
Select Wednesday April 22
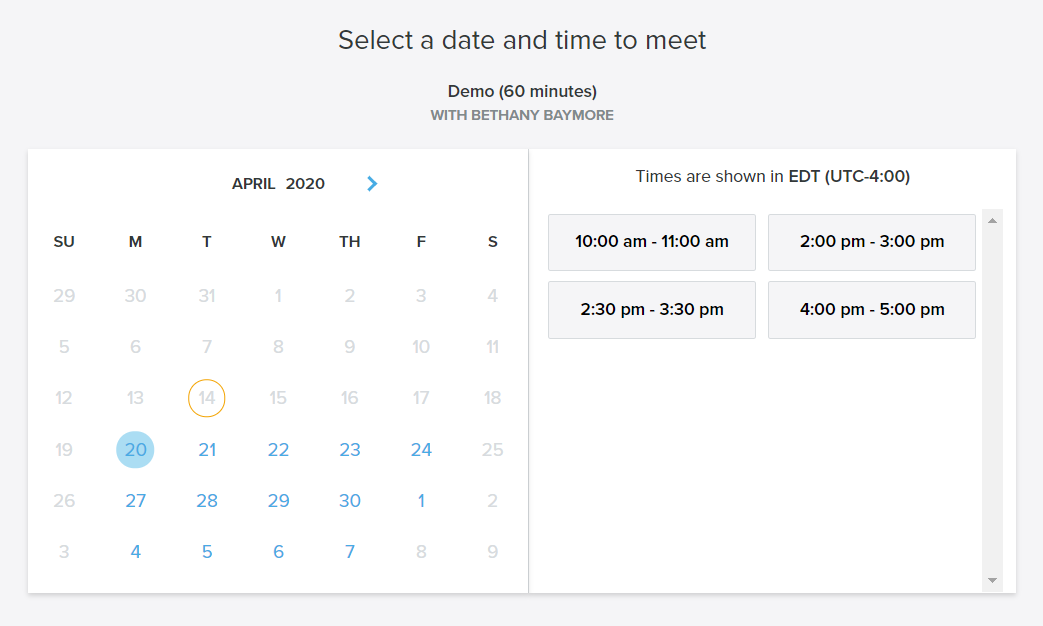[x=278, y=450]
